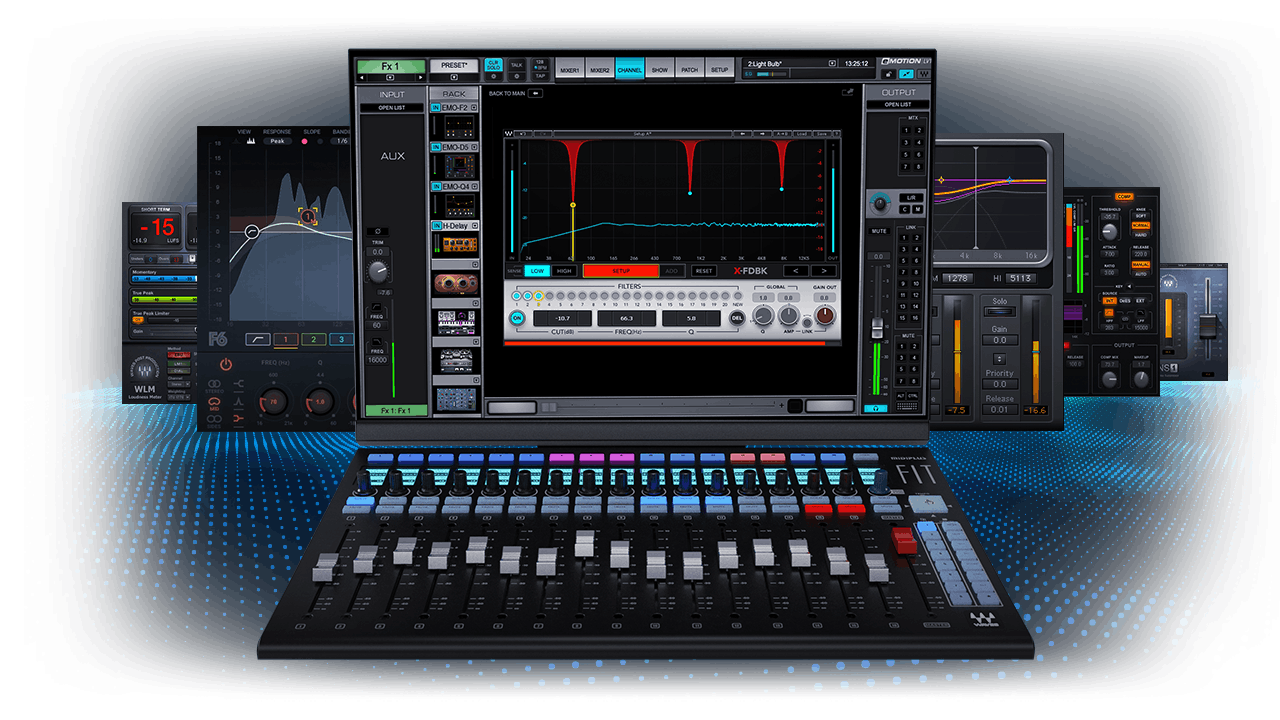
Task: Click the global LINK button
Action: (807, 322)
